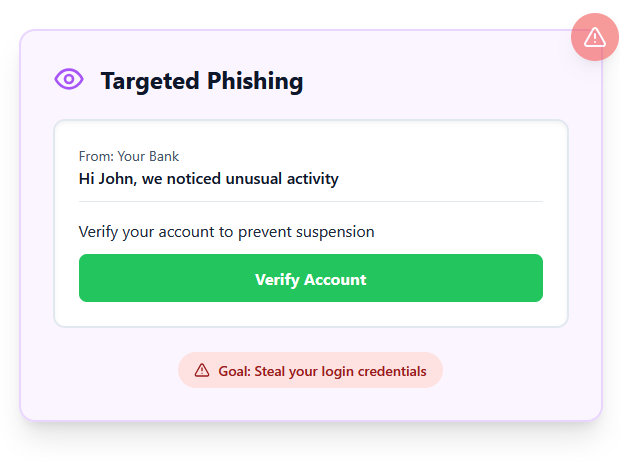Open the 'Hi John, we noticed unusual activity' subject

point(209,179)
